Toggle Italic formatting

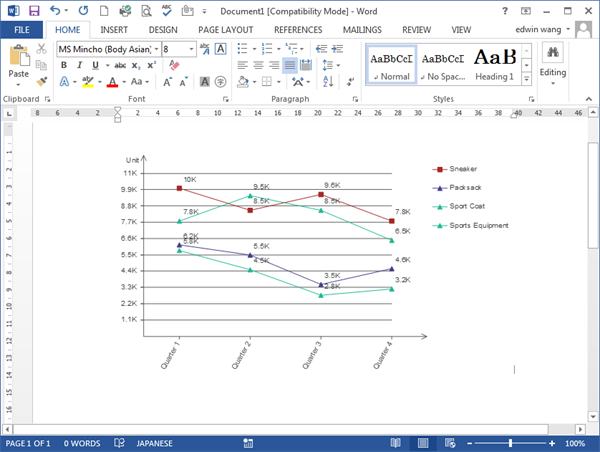[78, 65]
